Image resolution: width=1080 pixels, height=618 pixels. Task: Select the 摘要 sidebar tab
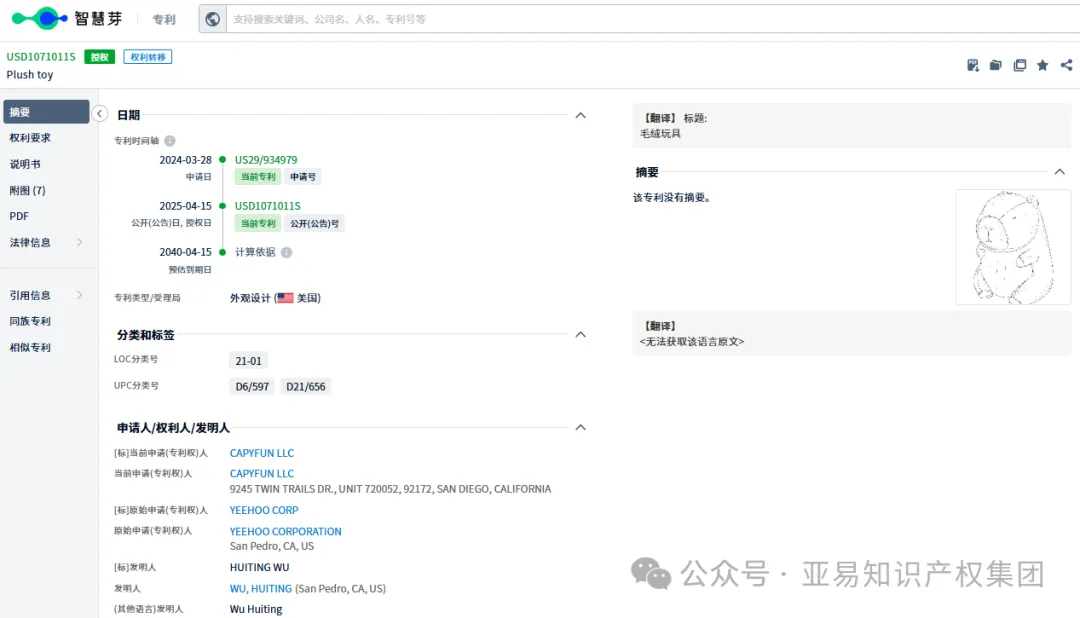pos(46,112)
